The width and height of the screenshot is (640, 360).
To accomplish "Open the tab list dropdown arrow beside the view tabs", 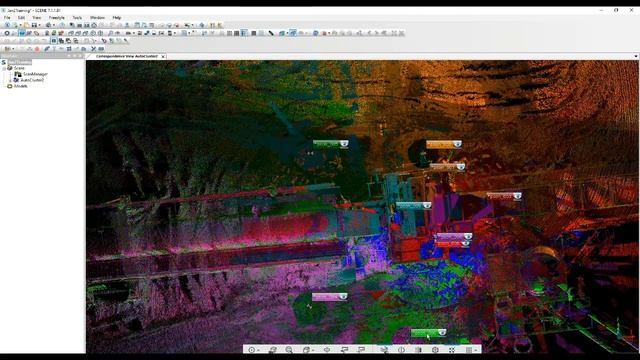I will tap(636, 56).
